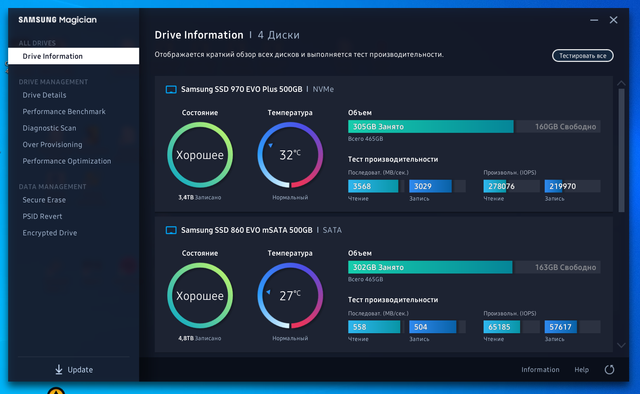Screen dimensions: 640x394
Task: Click the 27°C temperature gauge
Action: 290,296
